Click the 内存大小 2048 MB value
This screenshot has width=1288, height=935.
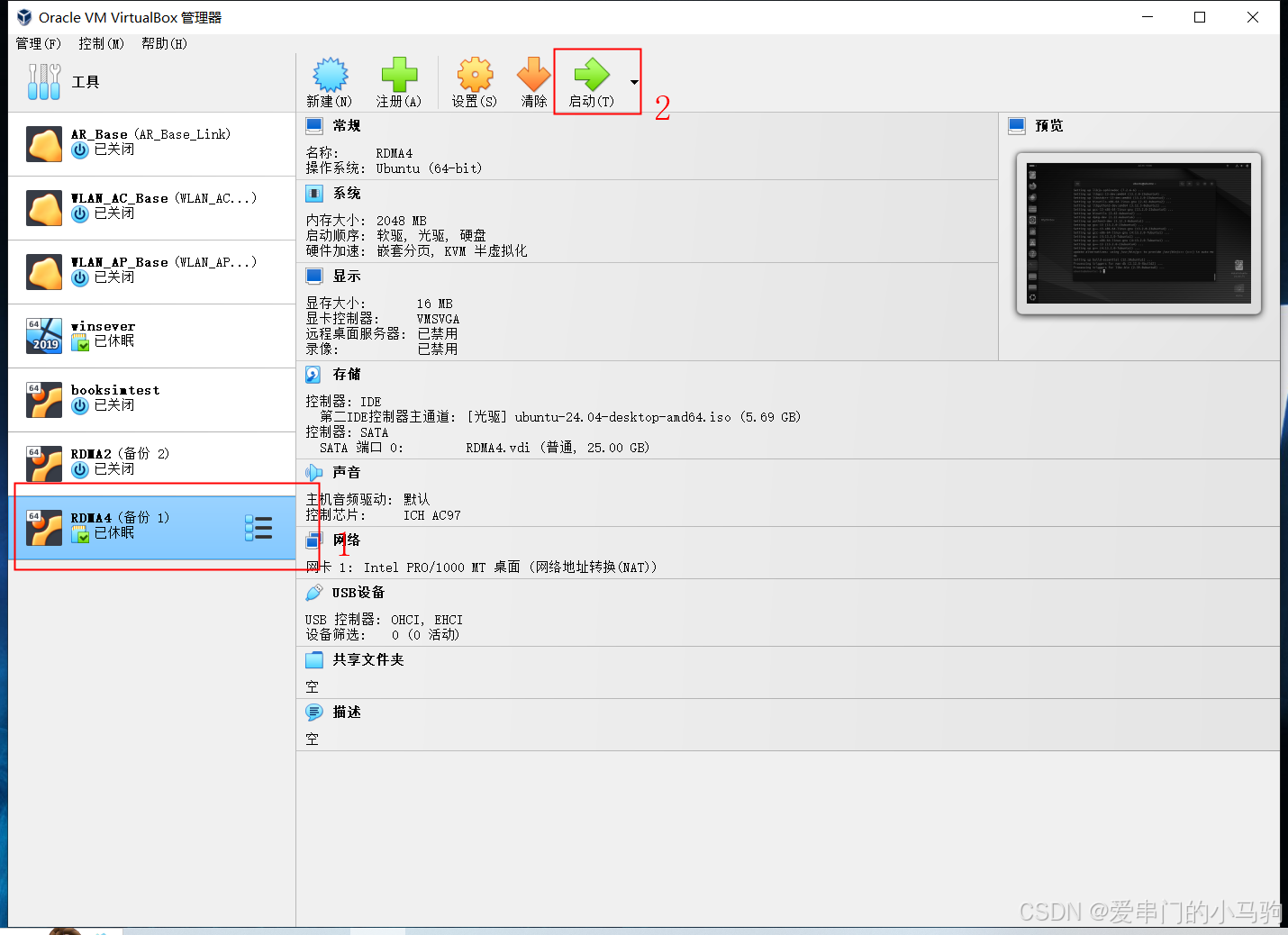[x=402, y=221]
